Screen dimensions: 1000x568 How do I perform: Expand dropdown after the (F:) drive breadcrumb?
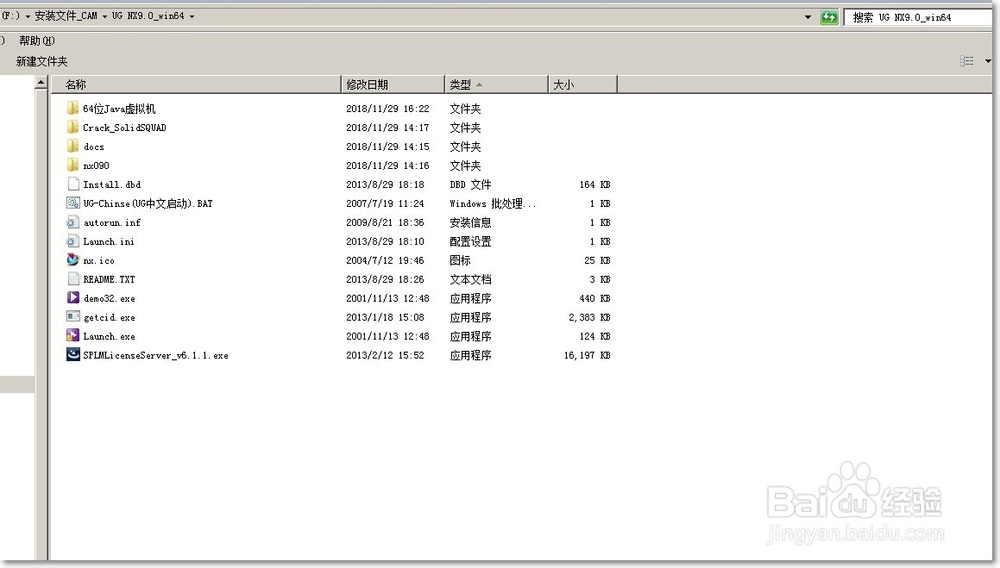point(28,17)
